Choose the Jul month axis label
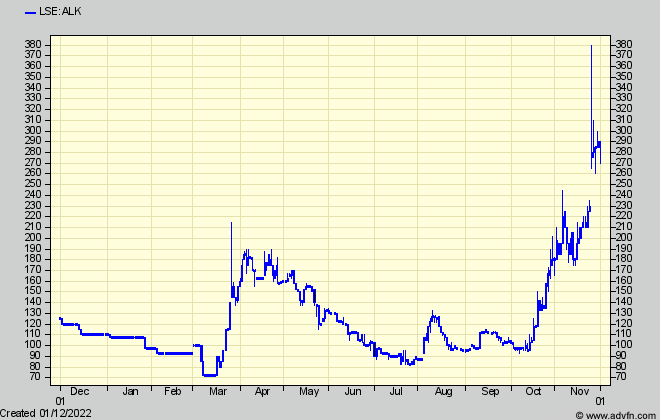The image size is (660, 420). [x=398, y=392]
